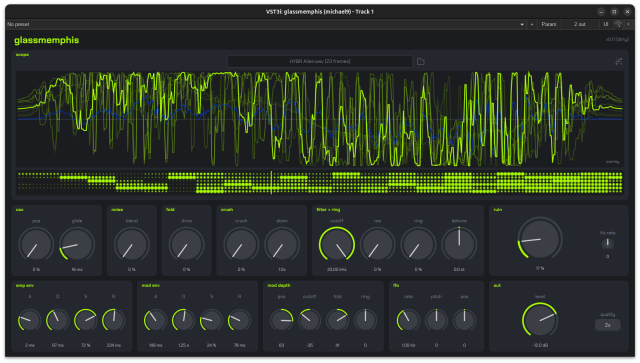
Task: Click the version label at top right
Action: point(617,40)
